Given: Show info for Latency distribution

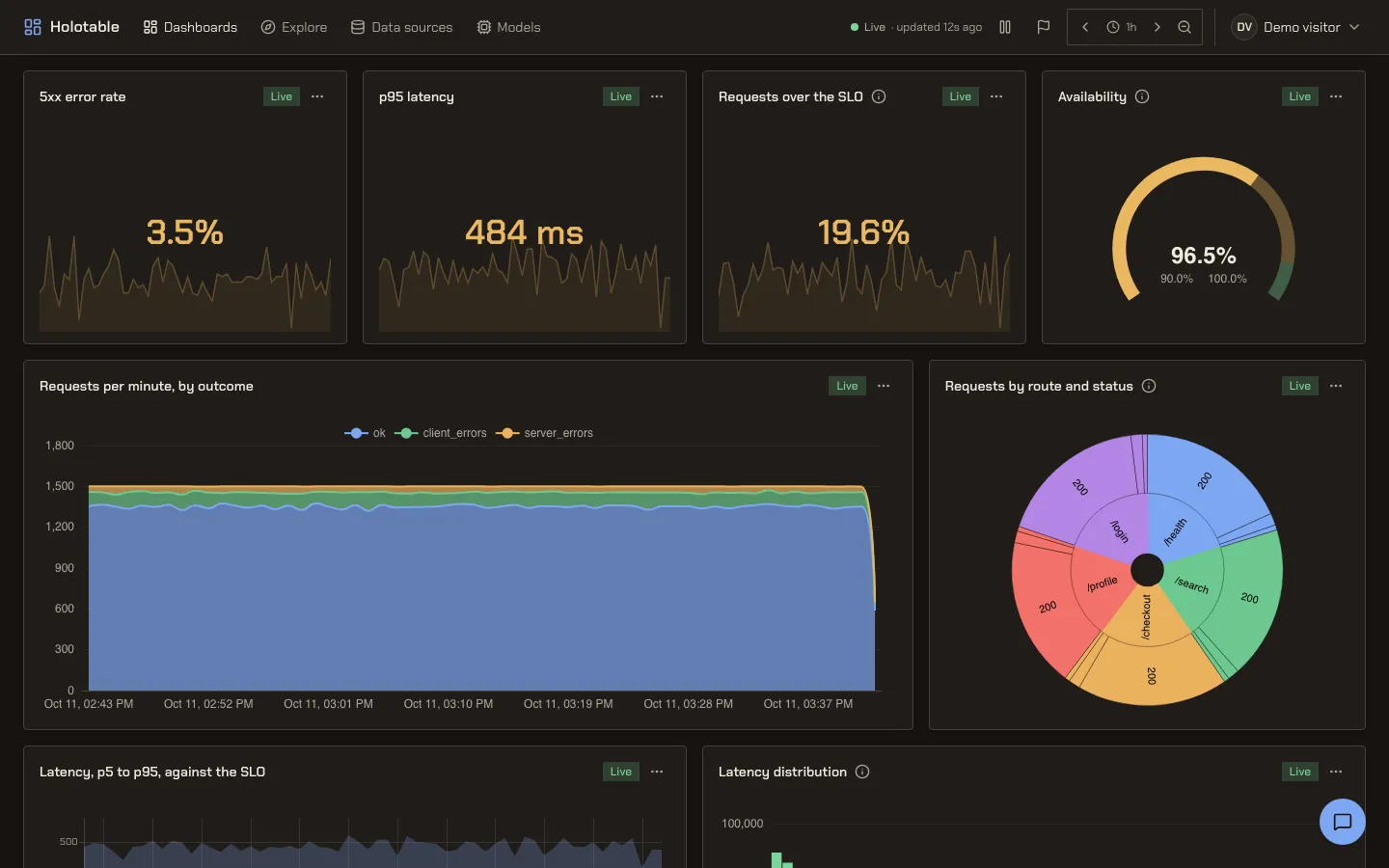Looking at the screenshot, I should pos(862,772).
